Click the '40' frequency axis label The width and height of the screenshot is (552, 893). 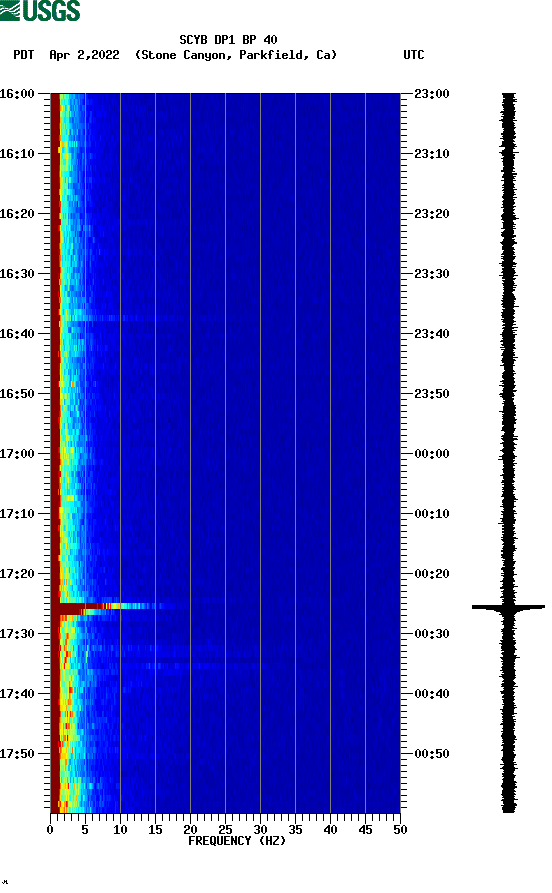point(330,830)
